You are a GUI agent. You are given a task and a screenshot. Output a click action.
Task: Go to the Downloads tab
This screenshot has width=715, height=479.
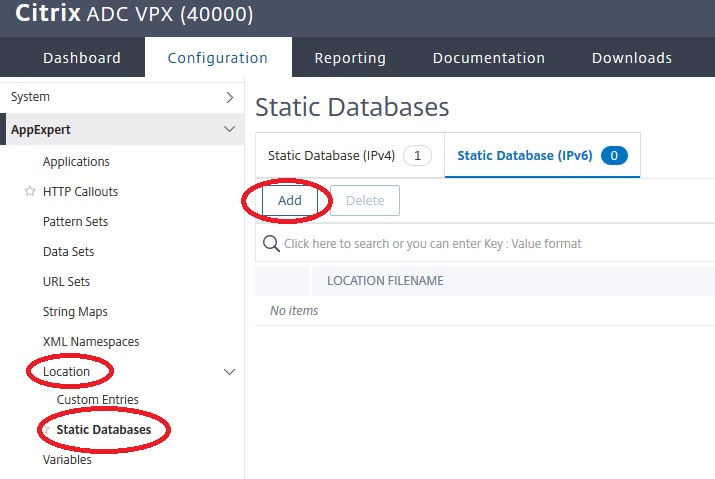click(632, 58)
